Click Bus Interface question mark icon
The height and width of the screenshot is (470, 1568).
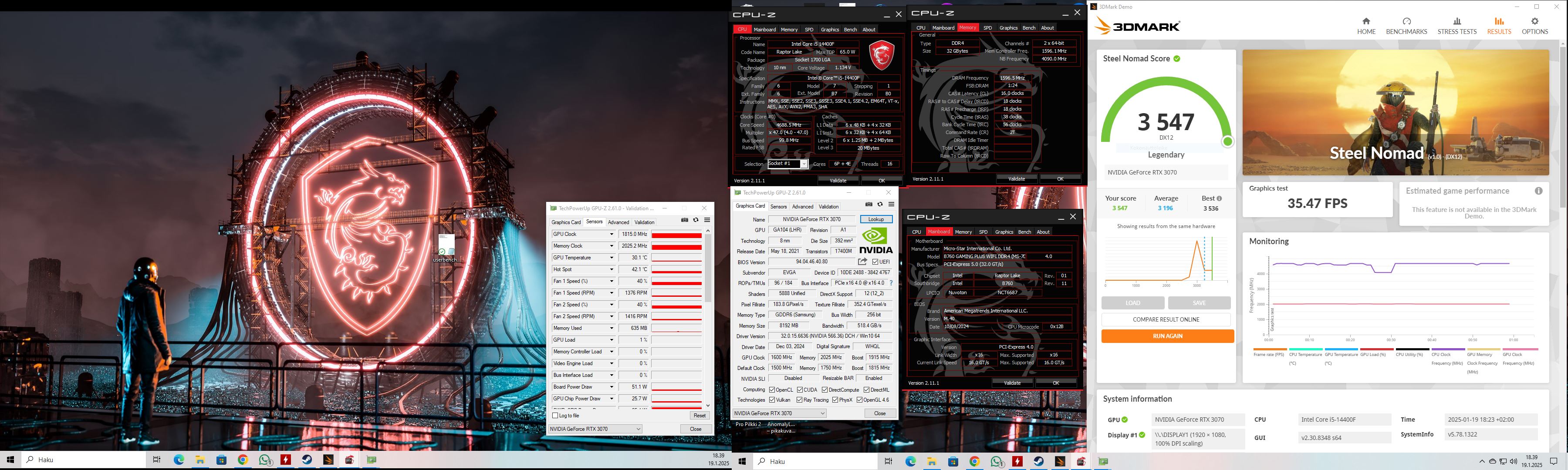point(891,283)
